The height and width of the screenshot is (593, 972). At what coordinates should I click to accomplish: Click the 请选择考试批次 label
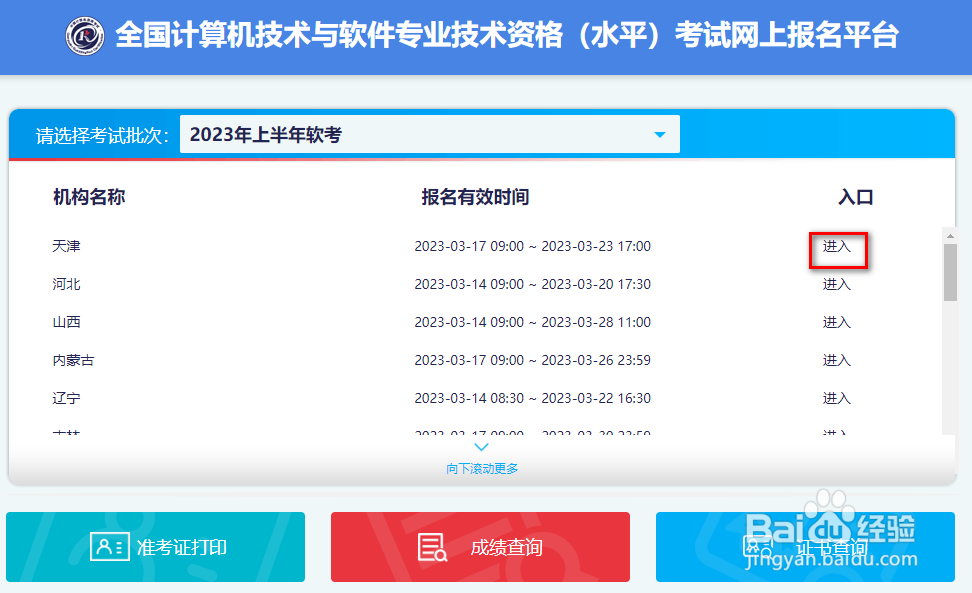tap(102, 135)
